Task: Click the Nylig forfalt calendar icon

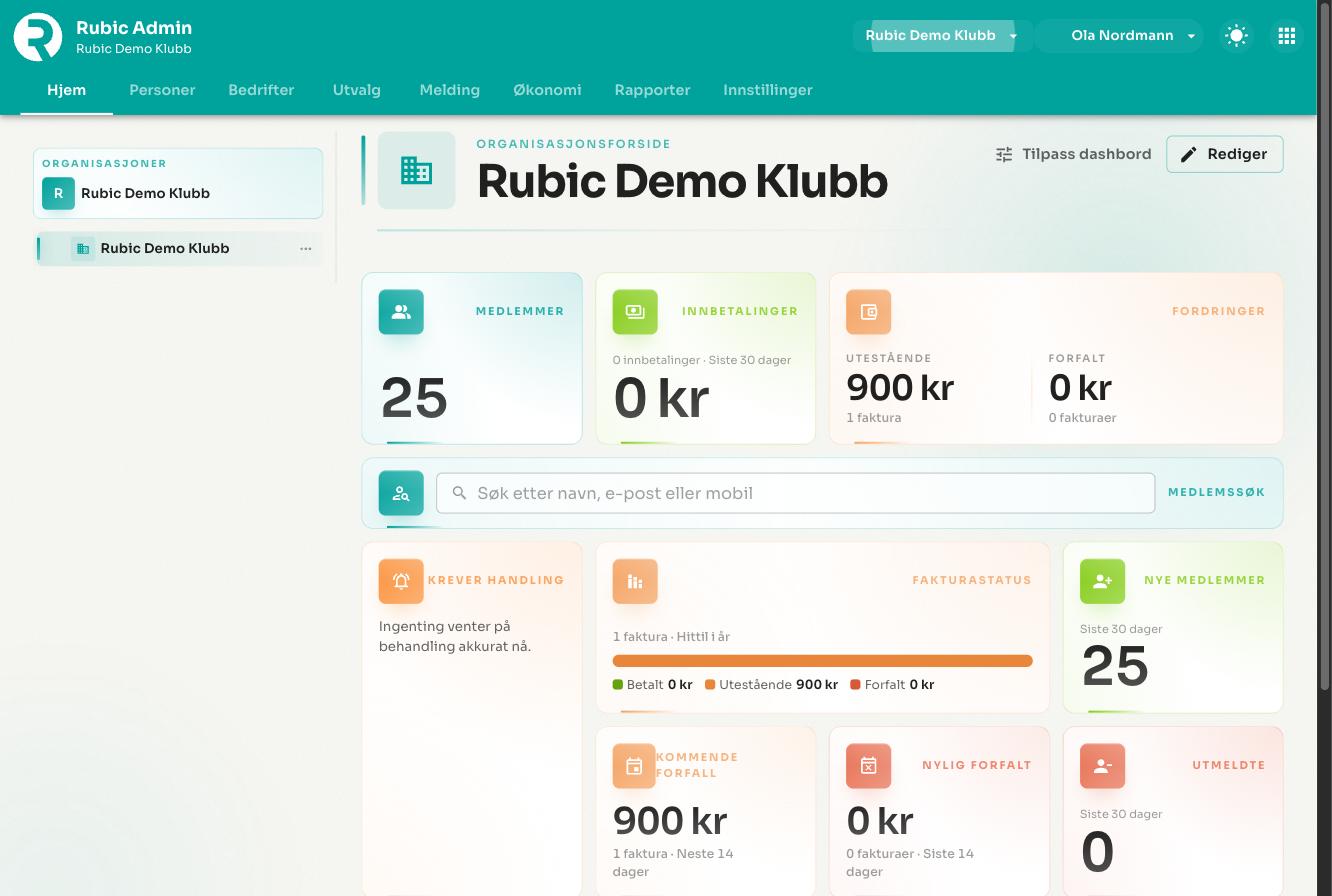Action: point(869,766)
